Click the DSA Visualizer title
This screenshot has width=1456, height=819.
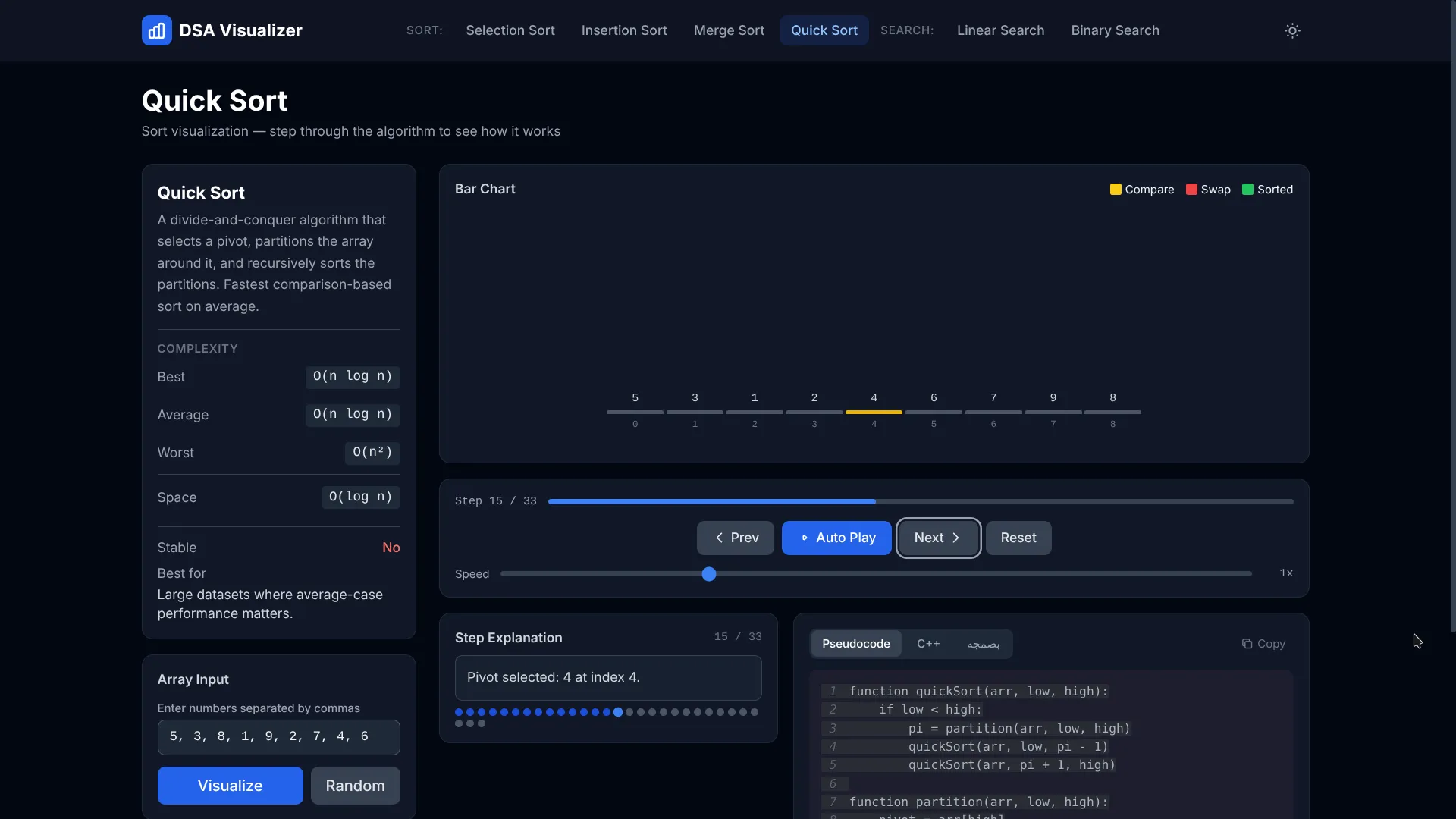click(241, 30)
